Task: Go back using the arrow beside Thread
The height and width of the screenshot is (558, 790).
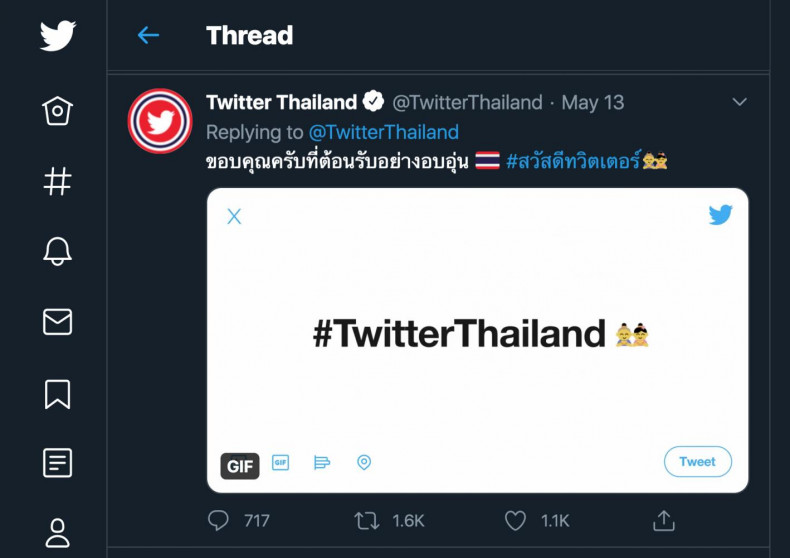Action: (x=148, y=36)
